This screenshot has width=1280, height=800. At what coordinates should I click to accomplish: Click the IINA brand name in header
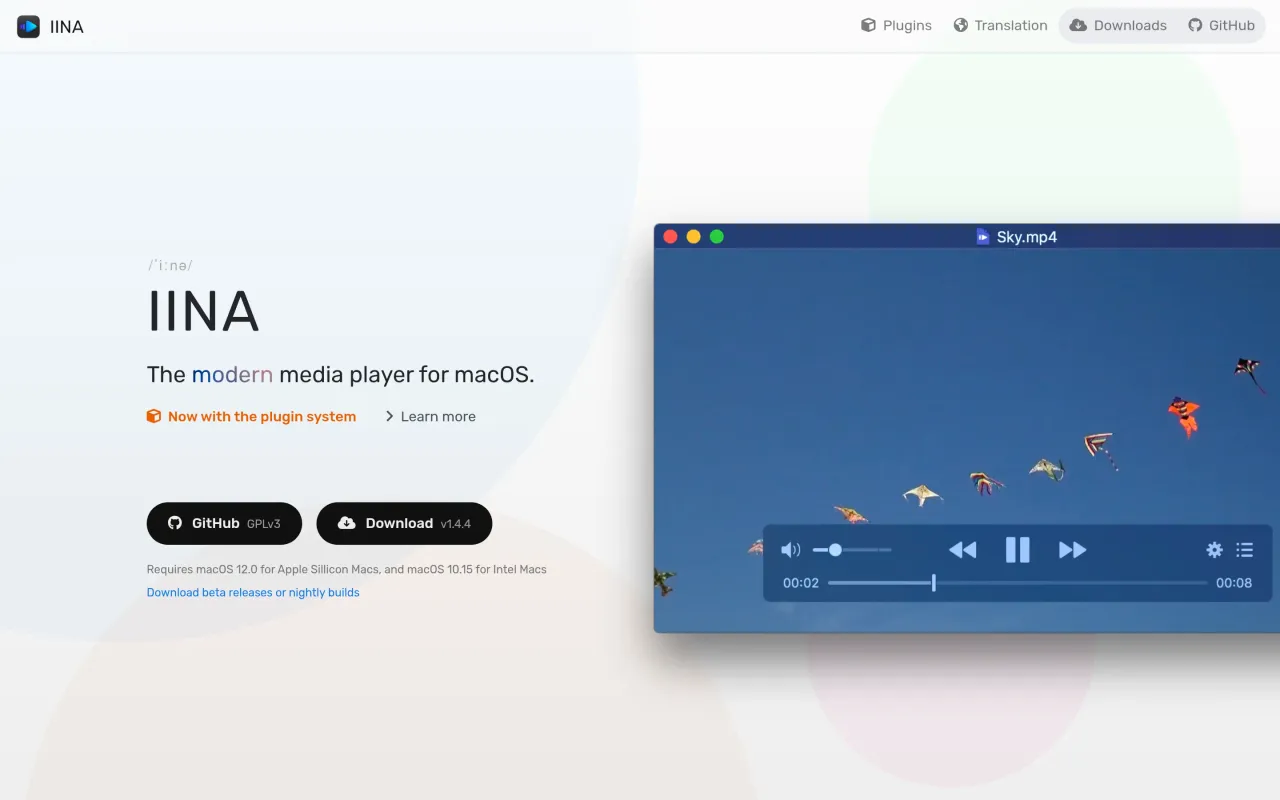[x=67, y=27]
